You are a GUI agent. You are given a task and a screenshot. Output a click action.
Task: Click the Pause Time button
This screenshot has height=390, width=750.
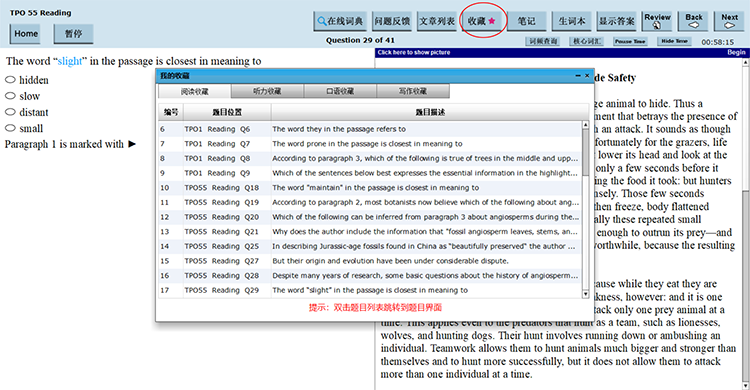point(630,42)
